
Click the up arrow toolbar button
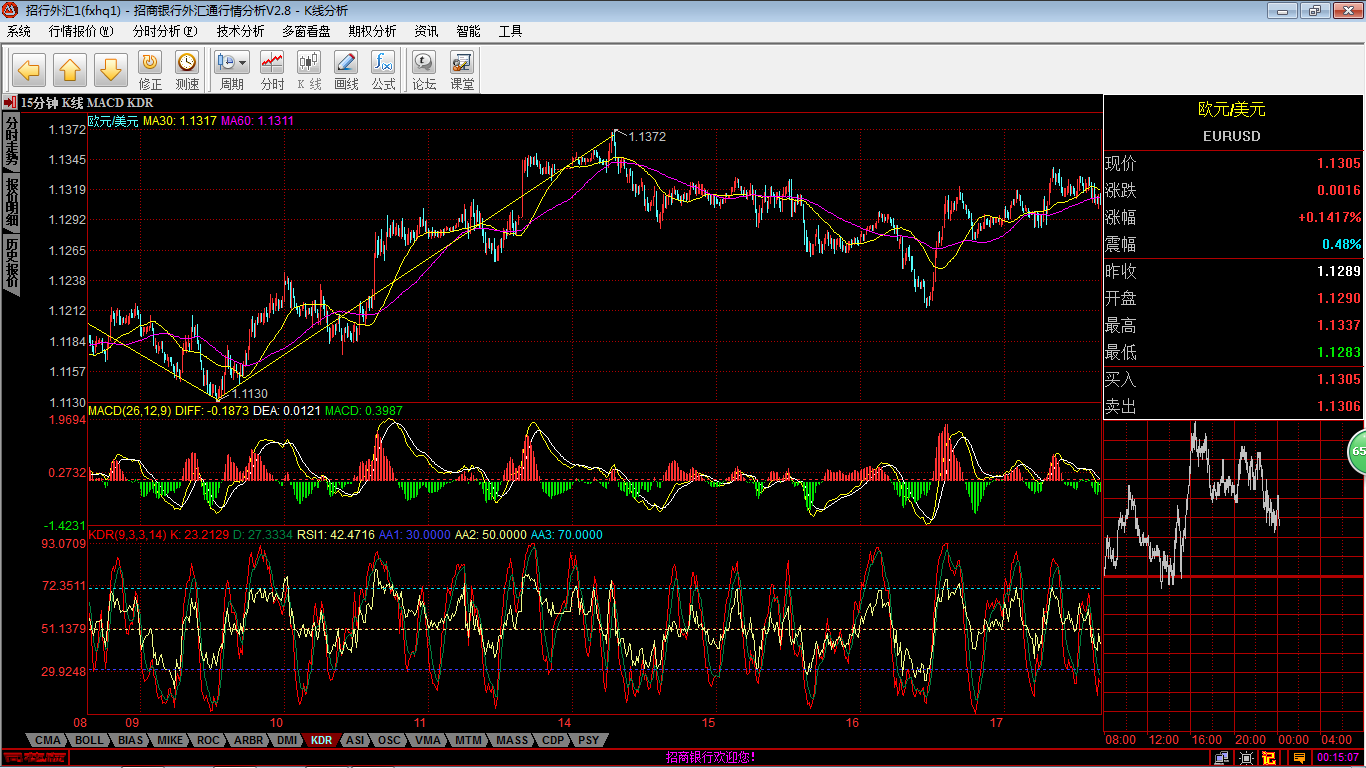(69, 70)
